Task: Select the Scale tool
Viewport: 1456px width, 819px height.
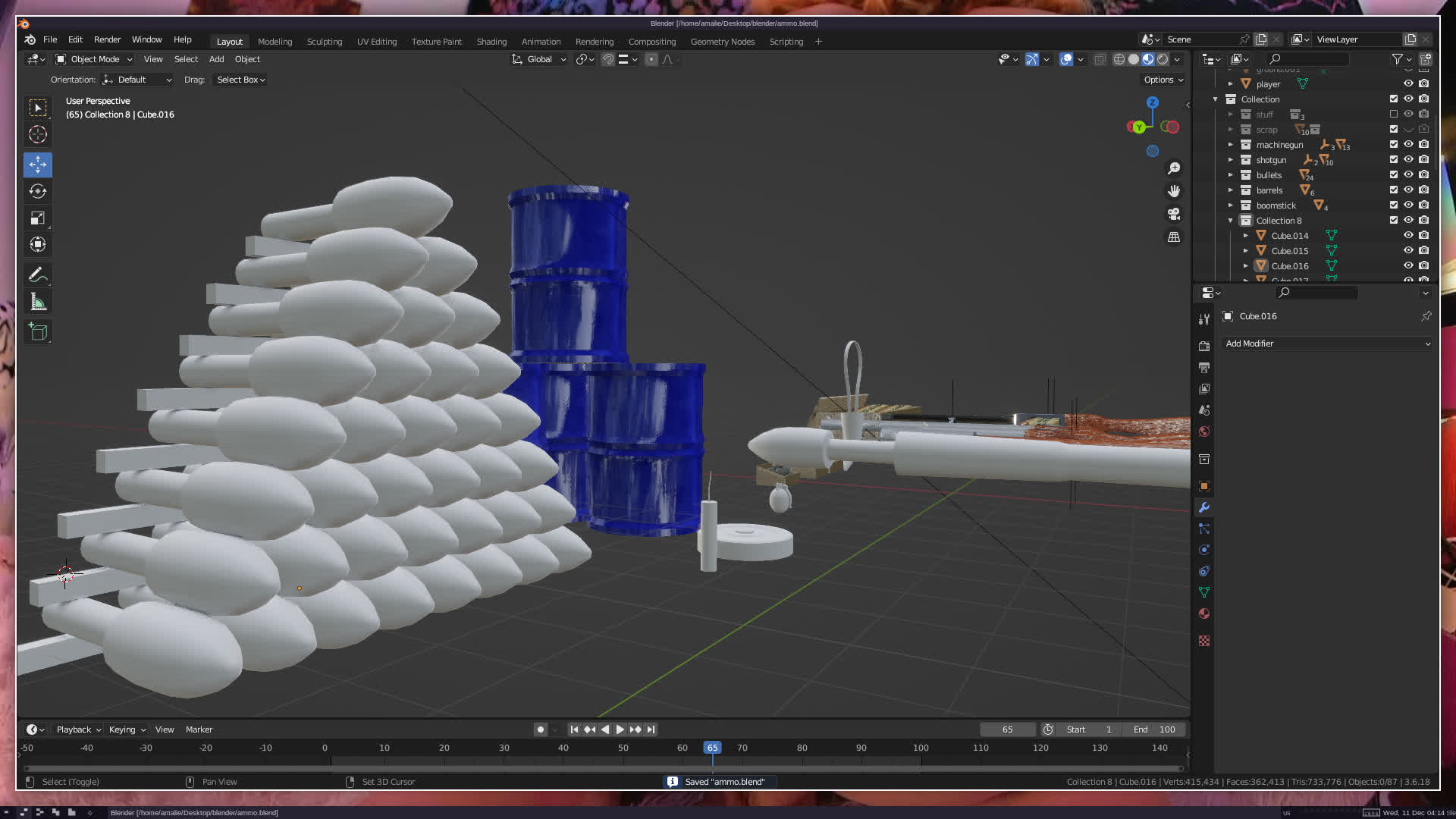Action: coord(37,218)
